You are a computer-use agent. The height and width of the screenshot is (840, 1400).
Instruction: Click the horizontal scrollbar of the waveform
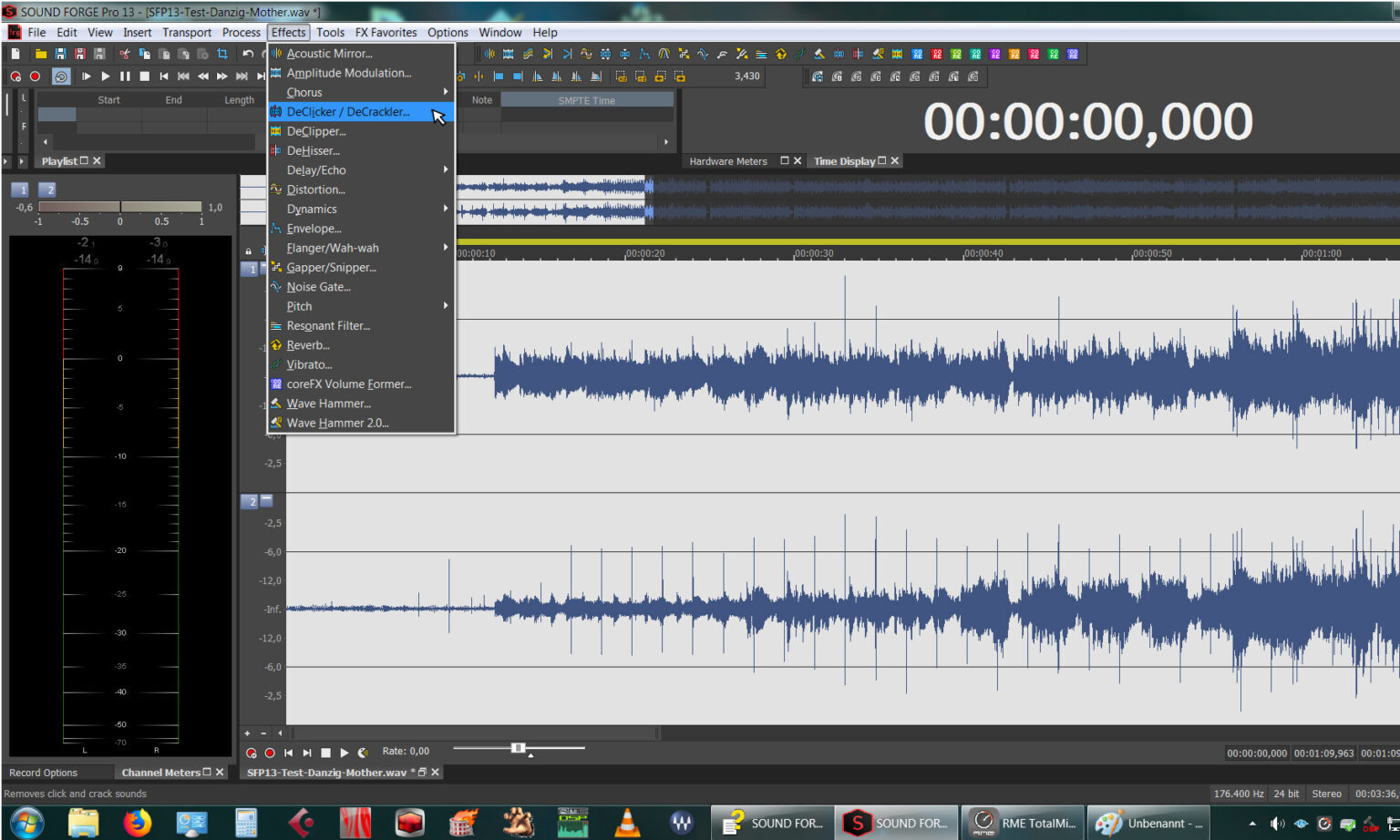[475, 732]
